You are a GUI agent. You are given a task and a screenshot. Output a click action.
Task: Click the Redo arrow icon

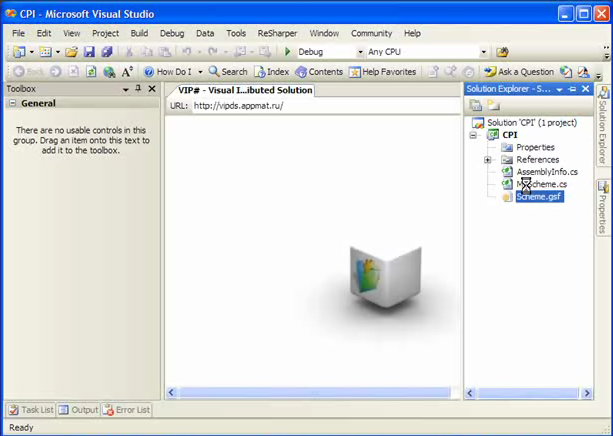213,52
